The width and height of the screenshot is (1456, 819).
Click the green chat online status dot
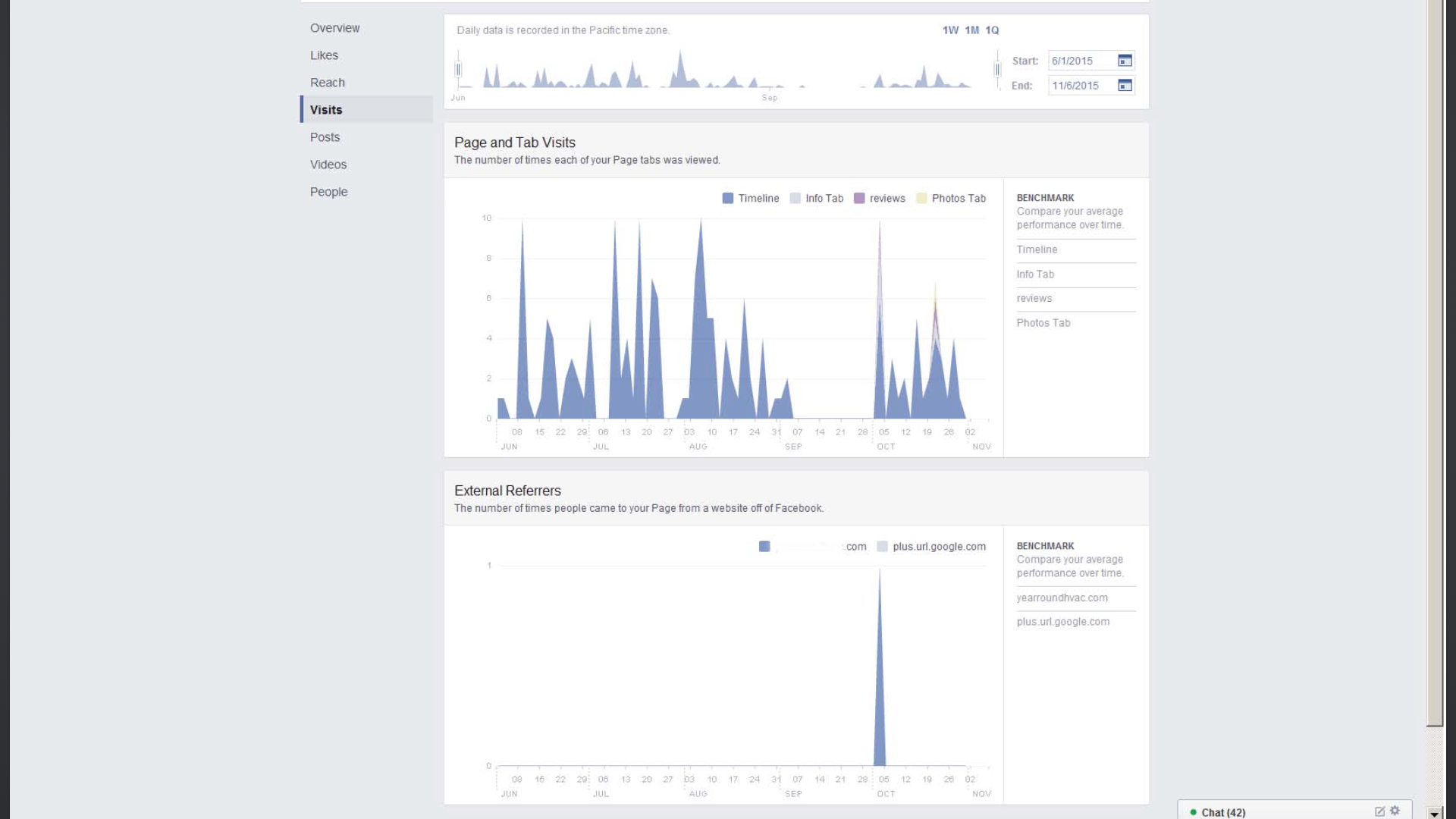pyautogui.click(x=1194, y=812)
